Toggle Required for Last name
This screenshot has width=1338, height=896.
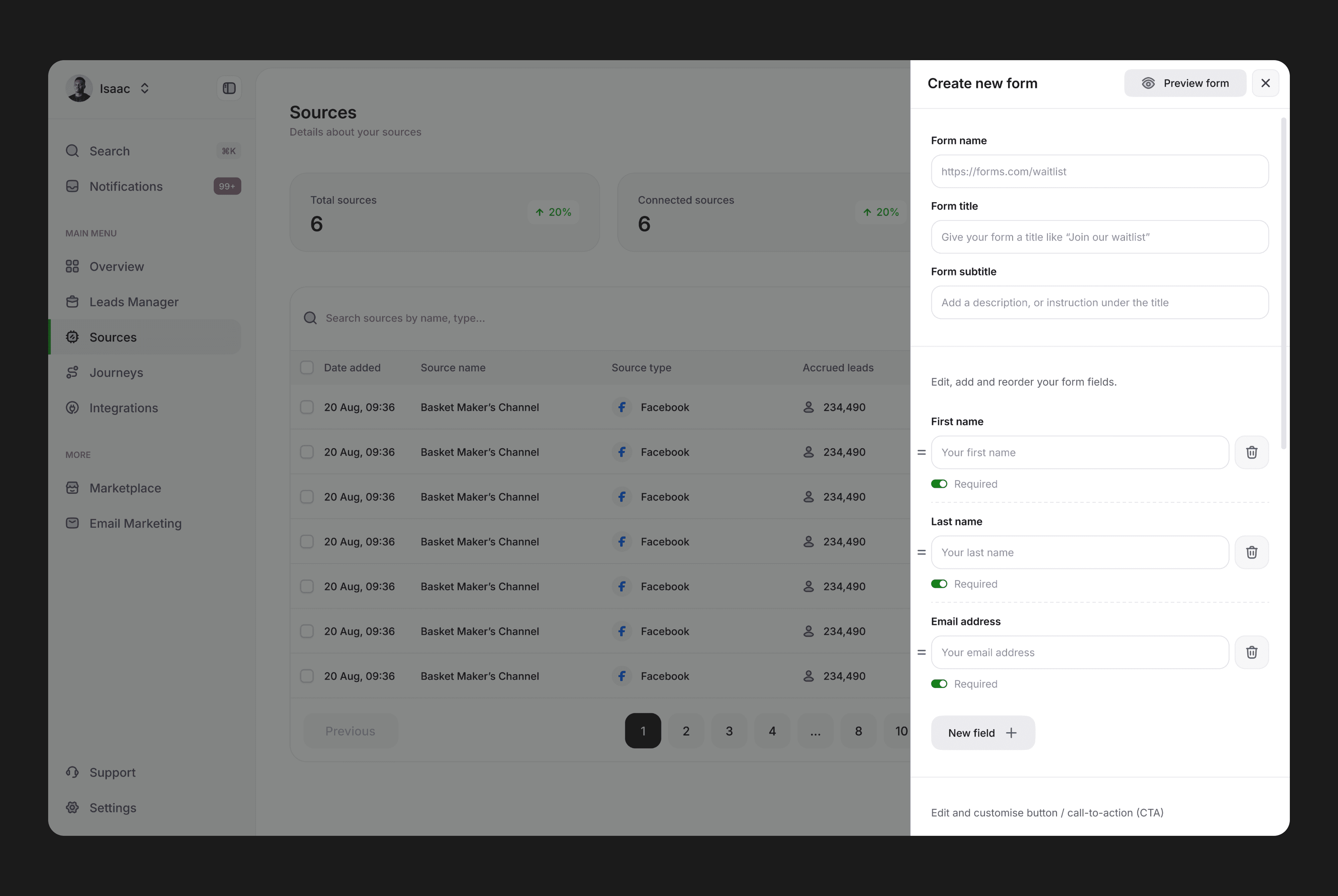click(x=939, y=584)
